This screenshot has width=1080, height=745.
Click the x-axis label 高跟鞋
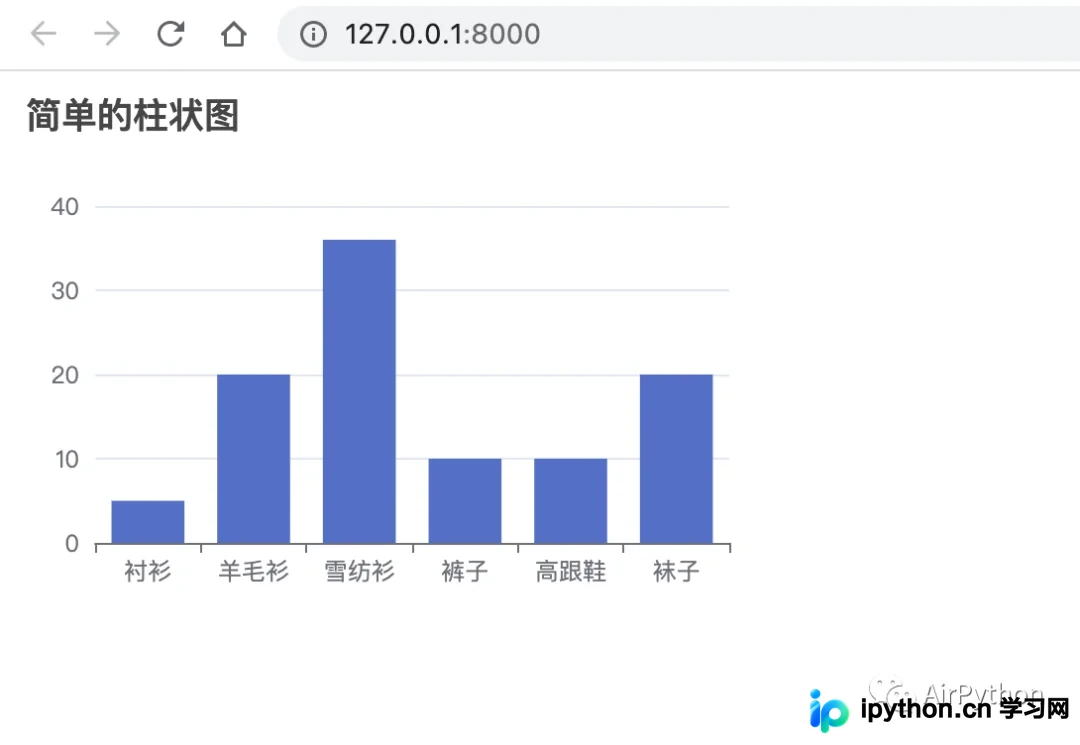click(x=571, y=571)
